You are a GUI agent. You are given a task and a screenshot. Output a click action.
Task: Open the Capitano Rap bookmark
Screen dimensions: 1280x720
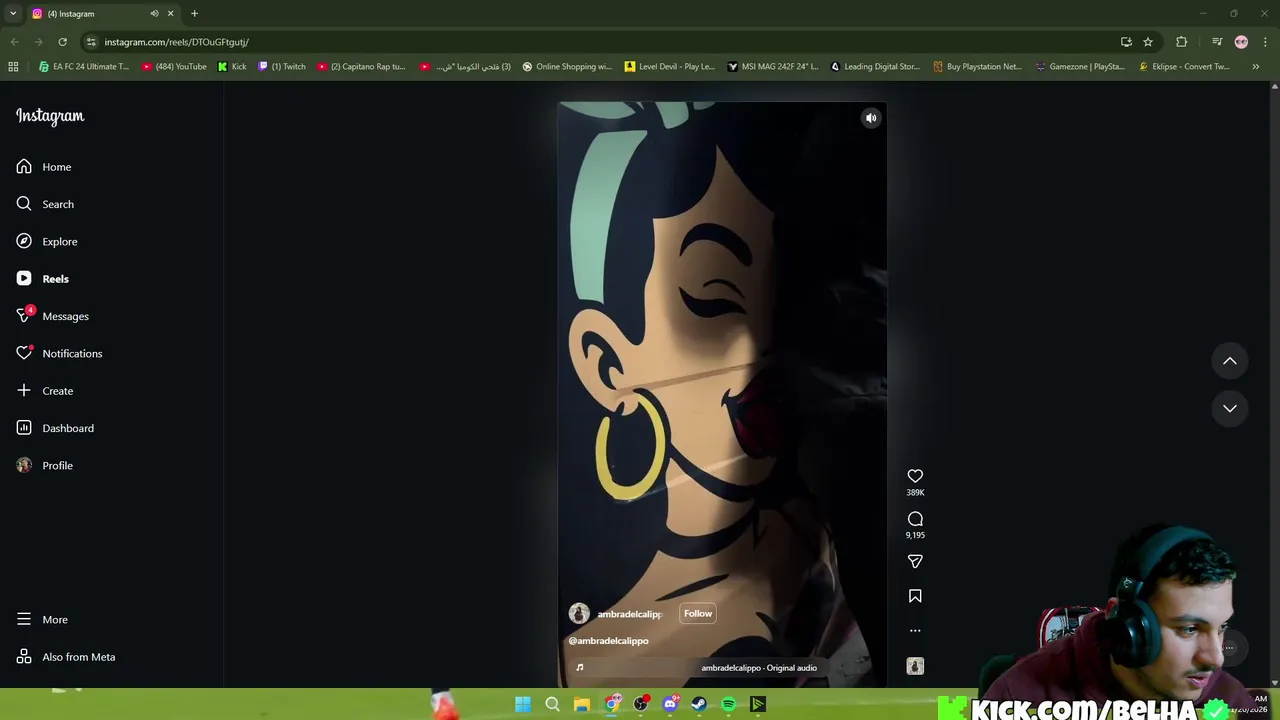(361, 67)
